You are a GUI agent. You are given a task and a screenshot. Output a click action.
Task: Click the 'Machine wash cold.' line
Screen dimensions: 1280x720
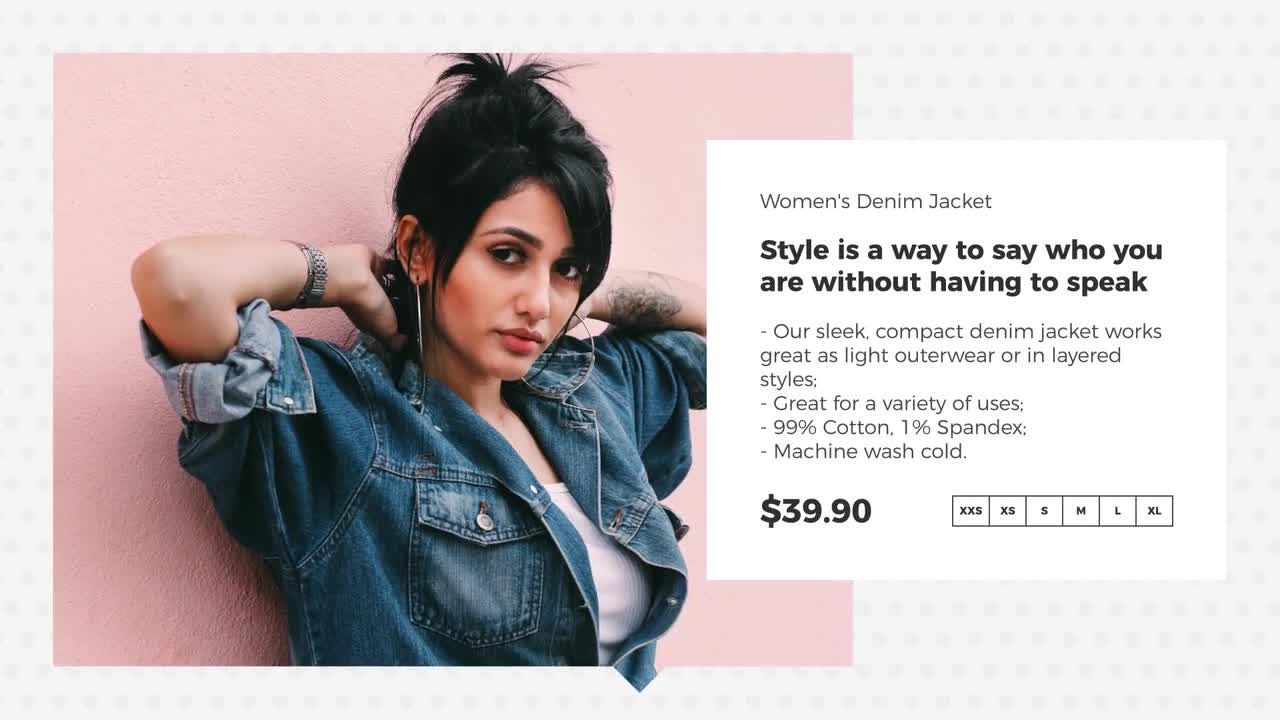click(x=863, y=451)
